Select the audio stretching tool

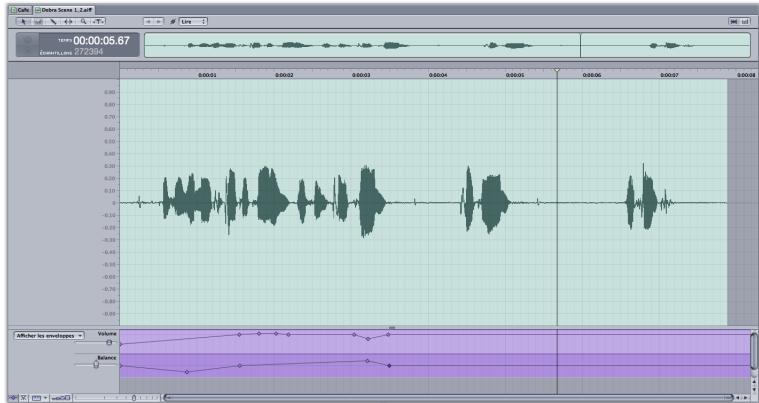click(x=68, y=21)
